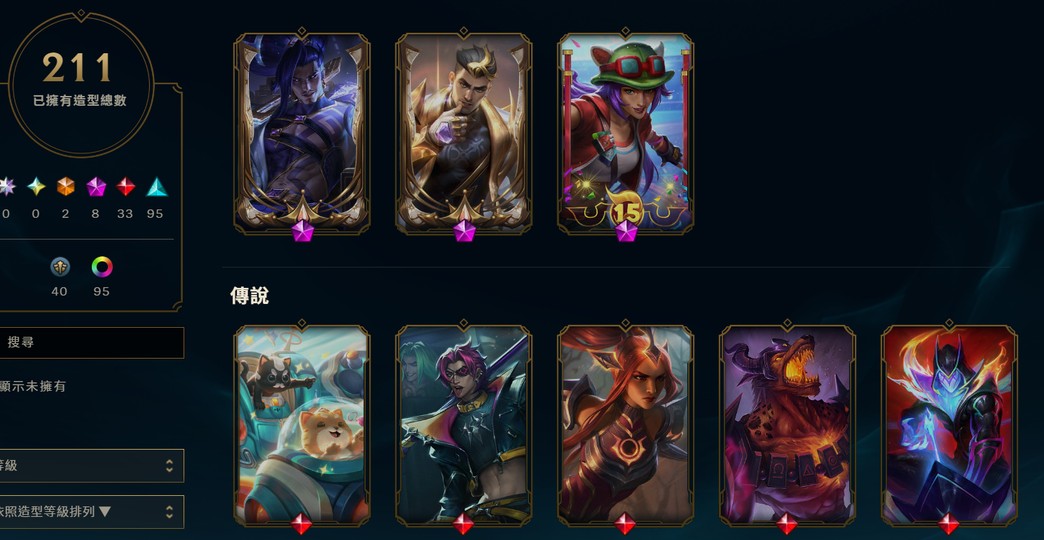1044x540 pixels.
Task: Open the blue-haired swordsman skin card
Action: (x=302, y=132)
